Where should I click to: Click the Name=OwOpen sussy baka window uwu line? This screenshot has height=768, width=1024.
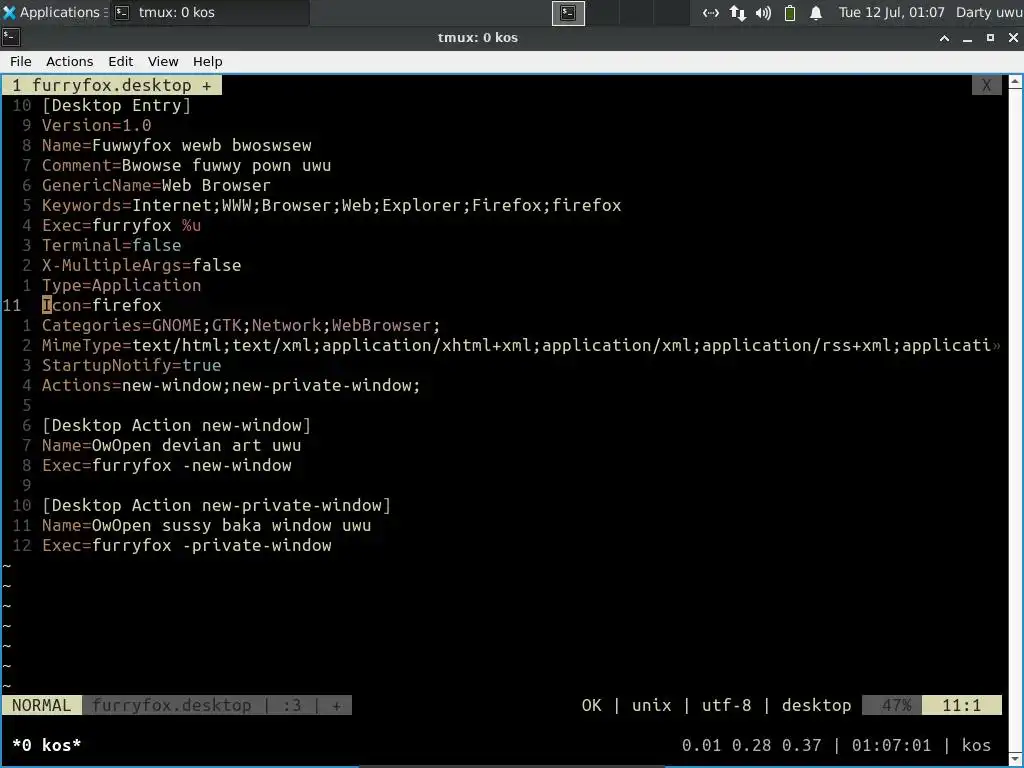click(206, 525)
